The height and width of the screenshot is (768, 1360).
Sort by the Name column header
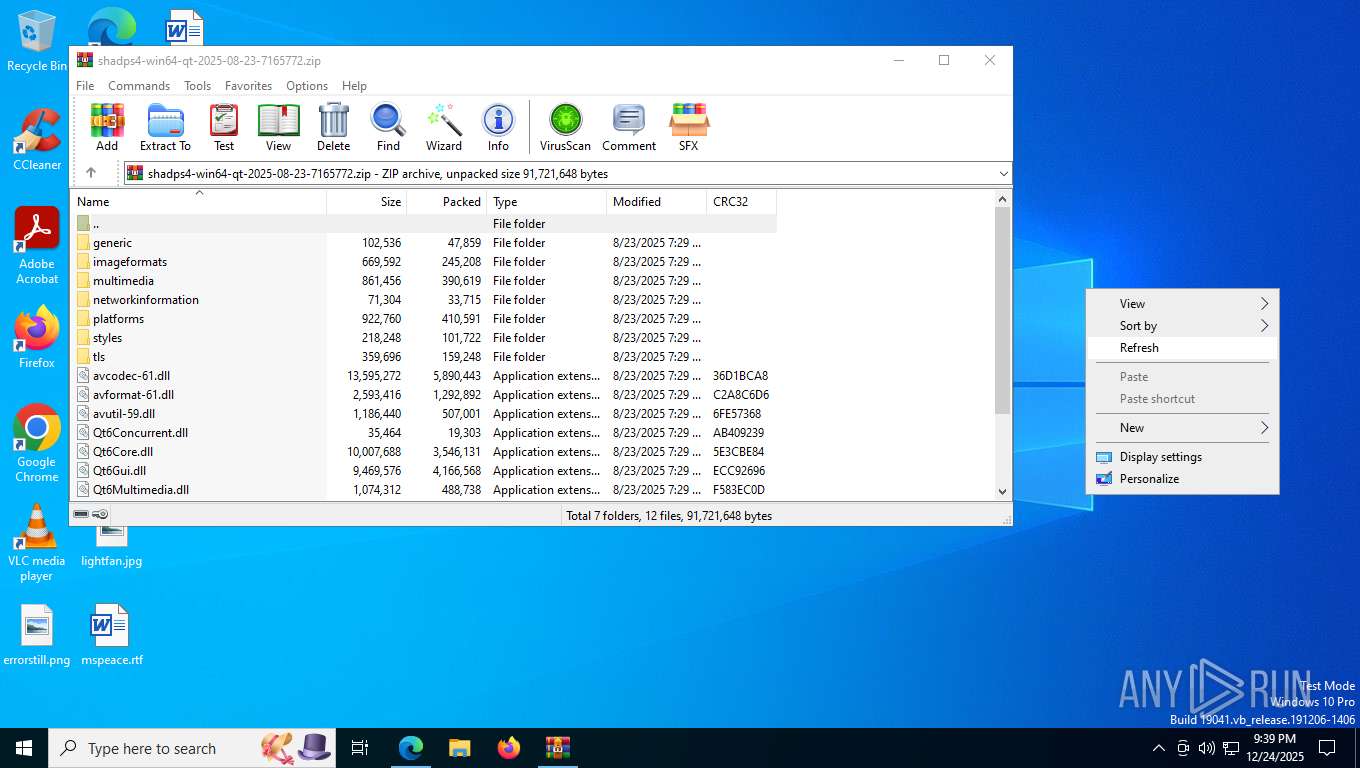pyautogui.click(x=198, y=202)
